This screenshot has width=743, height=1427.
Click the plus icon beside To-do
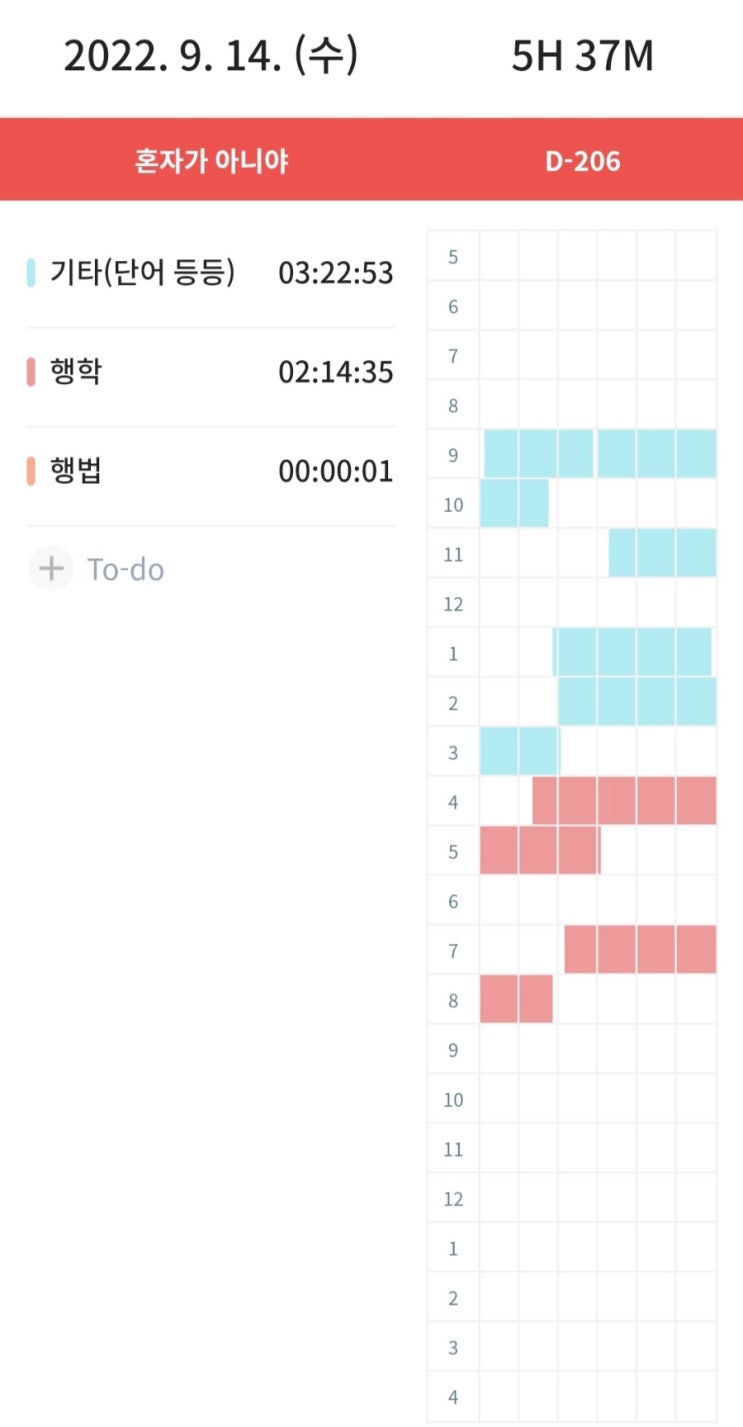pos(50,569)
